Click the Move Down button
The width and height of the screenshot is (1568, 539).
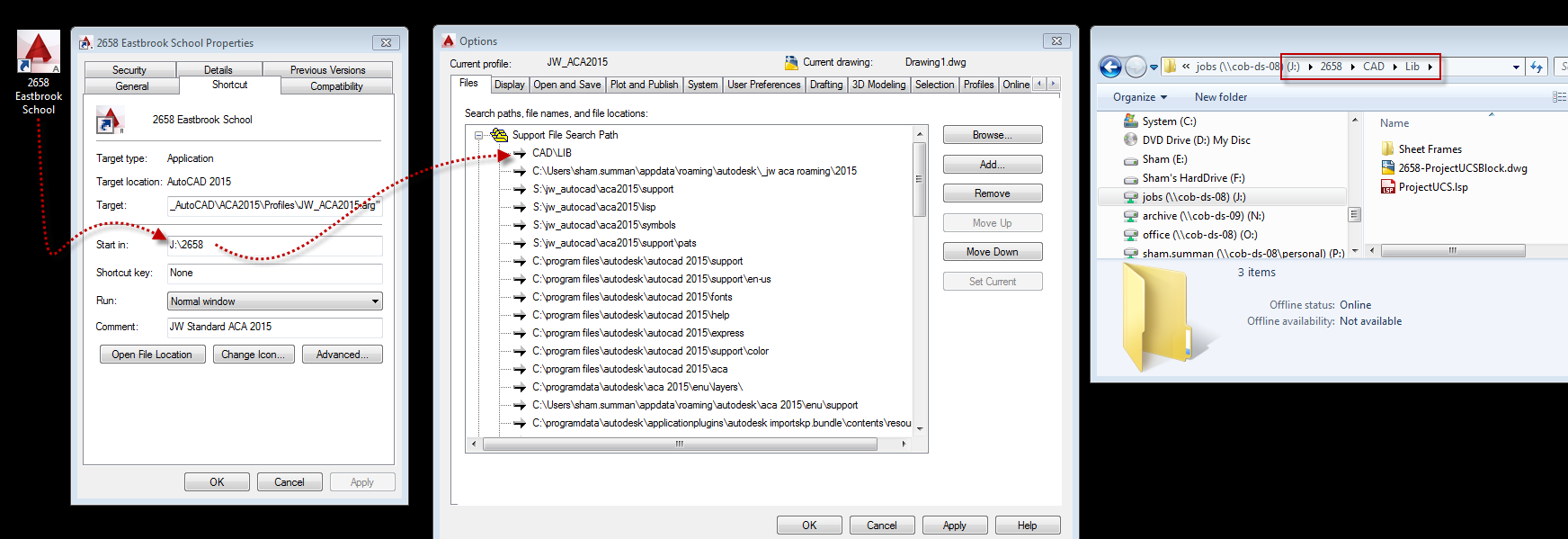pyautogui.click(x=993, y=252)
